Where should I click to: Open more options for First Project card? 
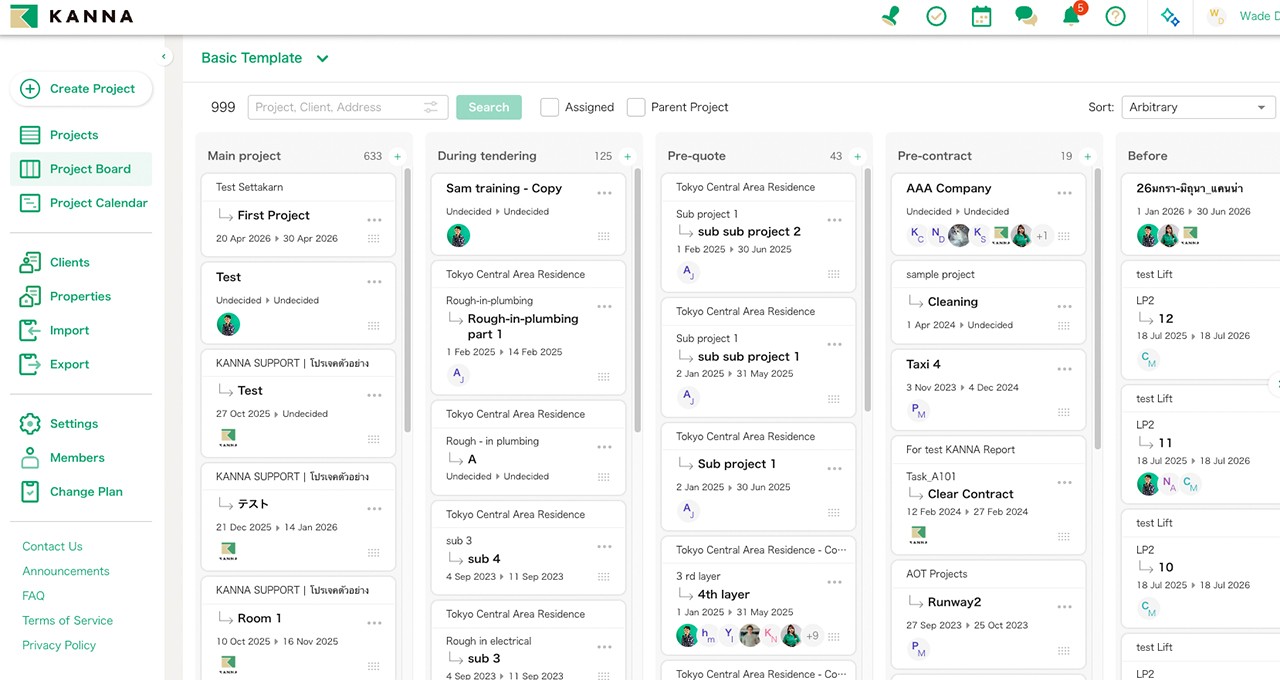click(374, 220)
